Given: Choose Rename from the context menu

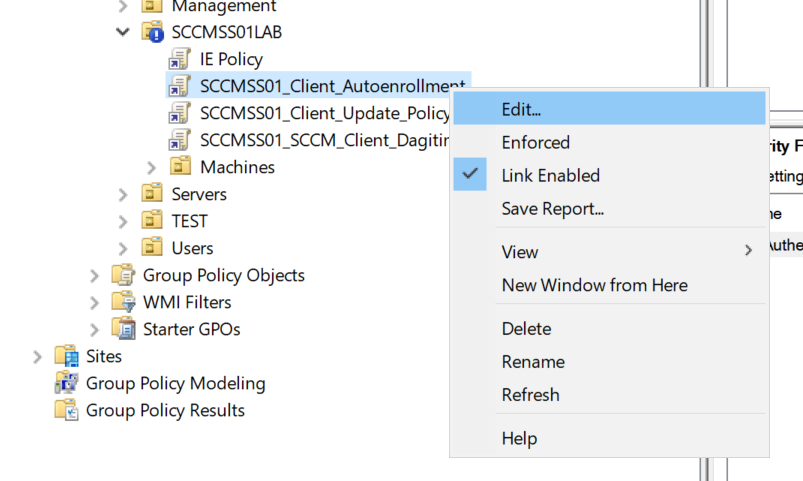Looking at the screenshot, I should pos(609,362).
